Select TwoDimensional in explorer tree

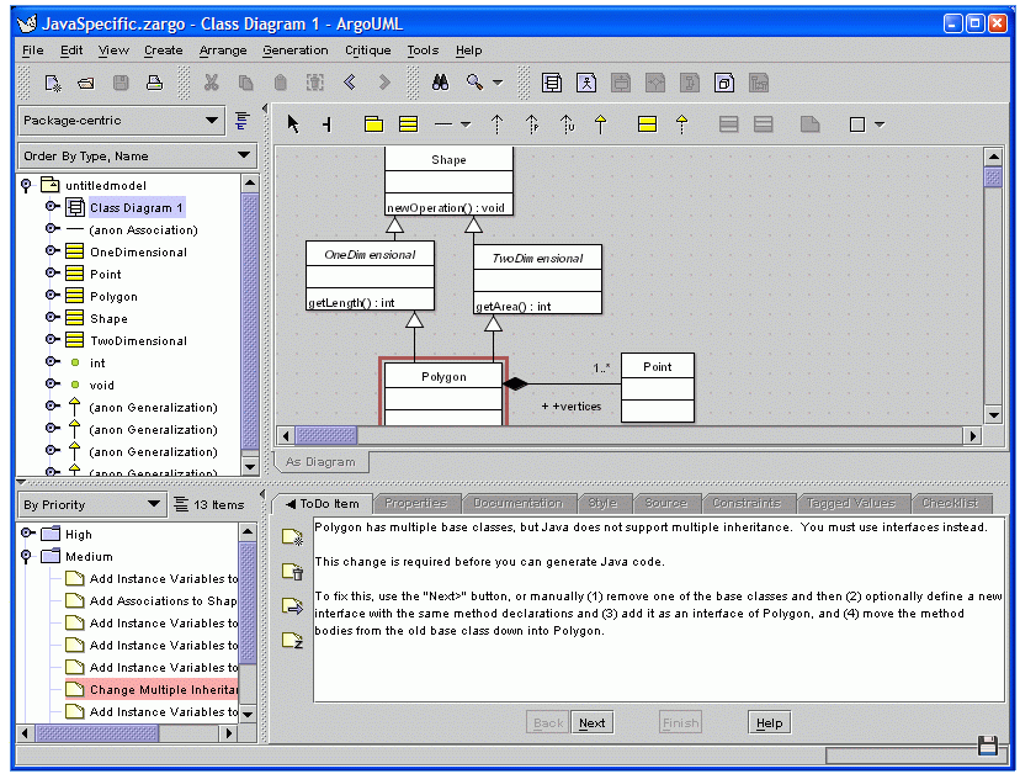[138, 340]
